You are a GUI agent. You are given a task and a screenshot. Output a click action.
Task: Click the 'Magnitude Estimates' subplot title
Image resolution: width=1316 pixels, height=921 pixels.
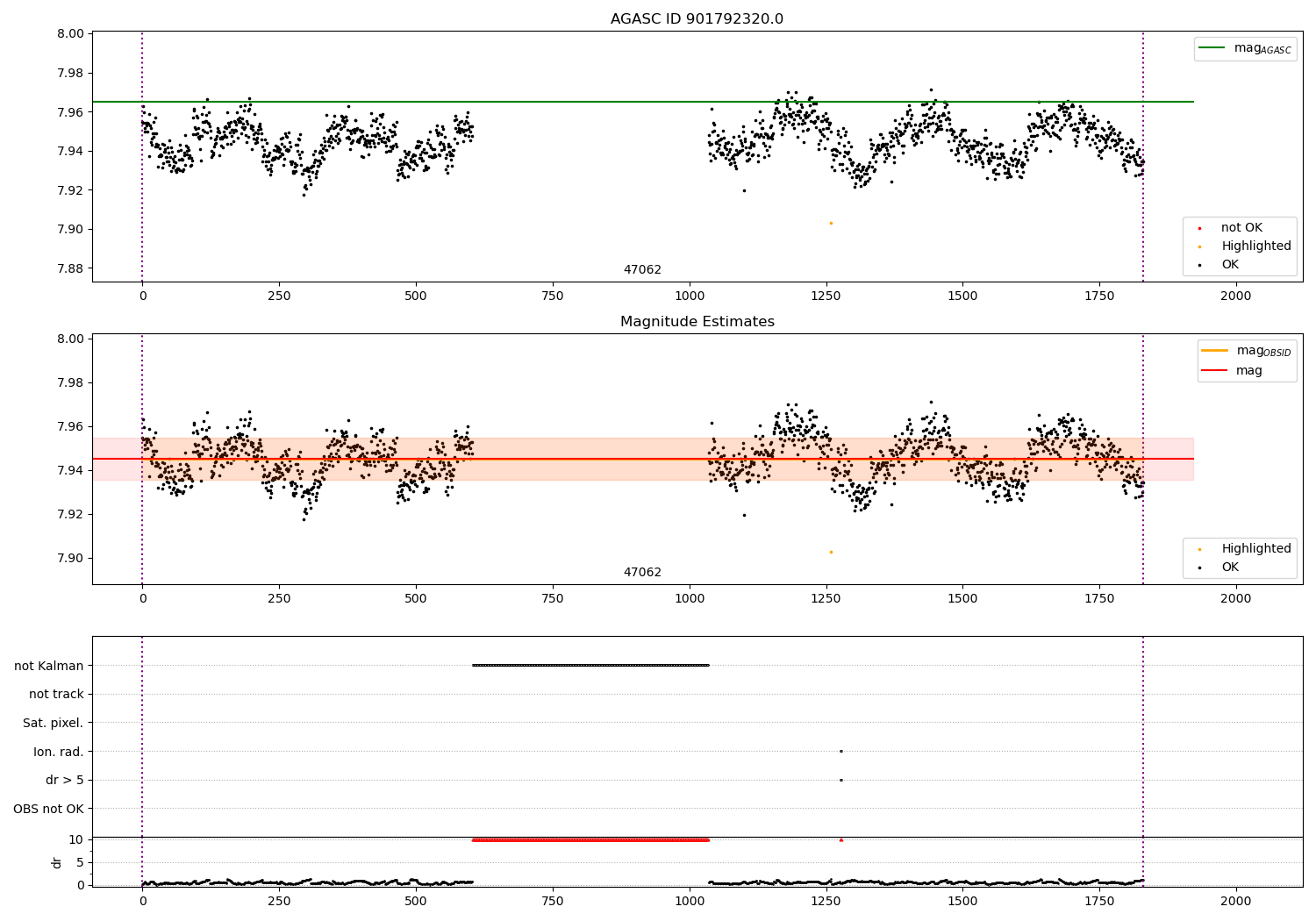[697, 322]
